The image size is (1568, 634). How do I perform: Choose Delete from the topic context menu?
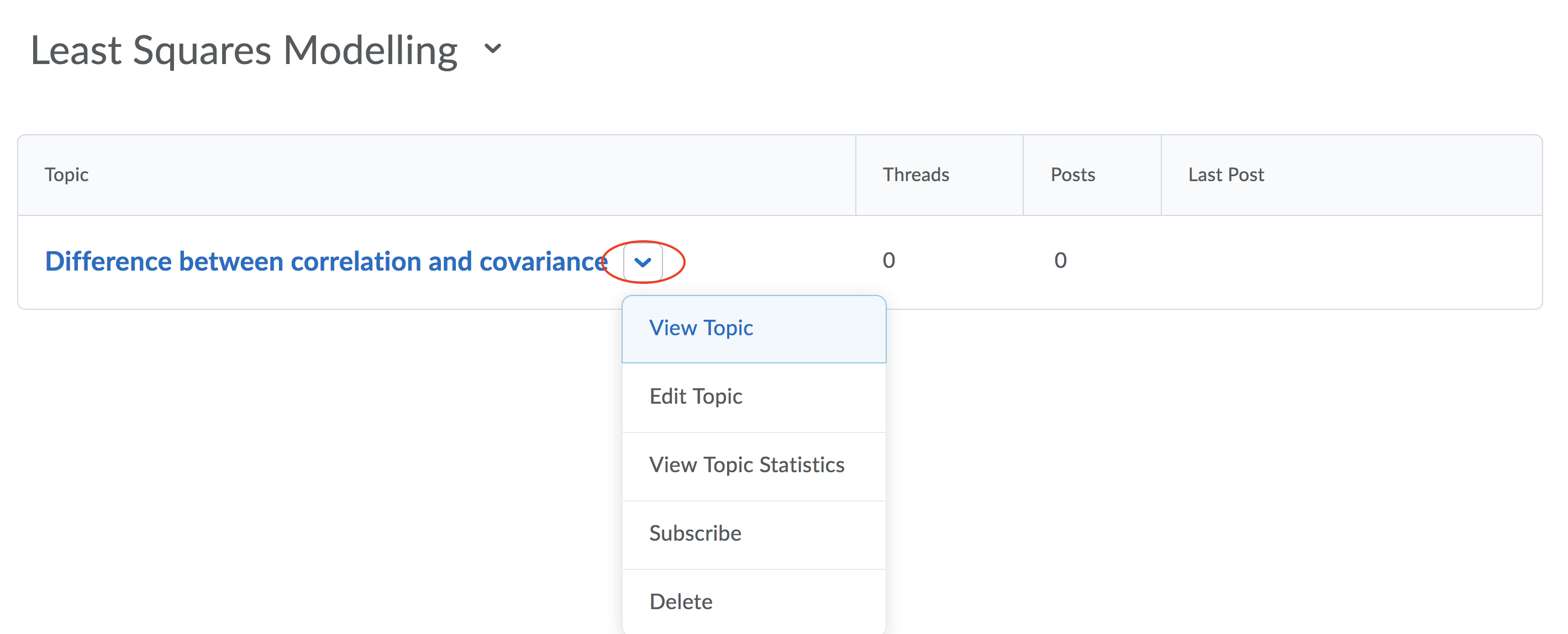coord(681,602)
